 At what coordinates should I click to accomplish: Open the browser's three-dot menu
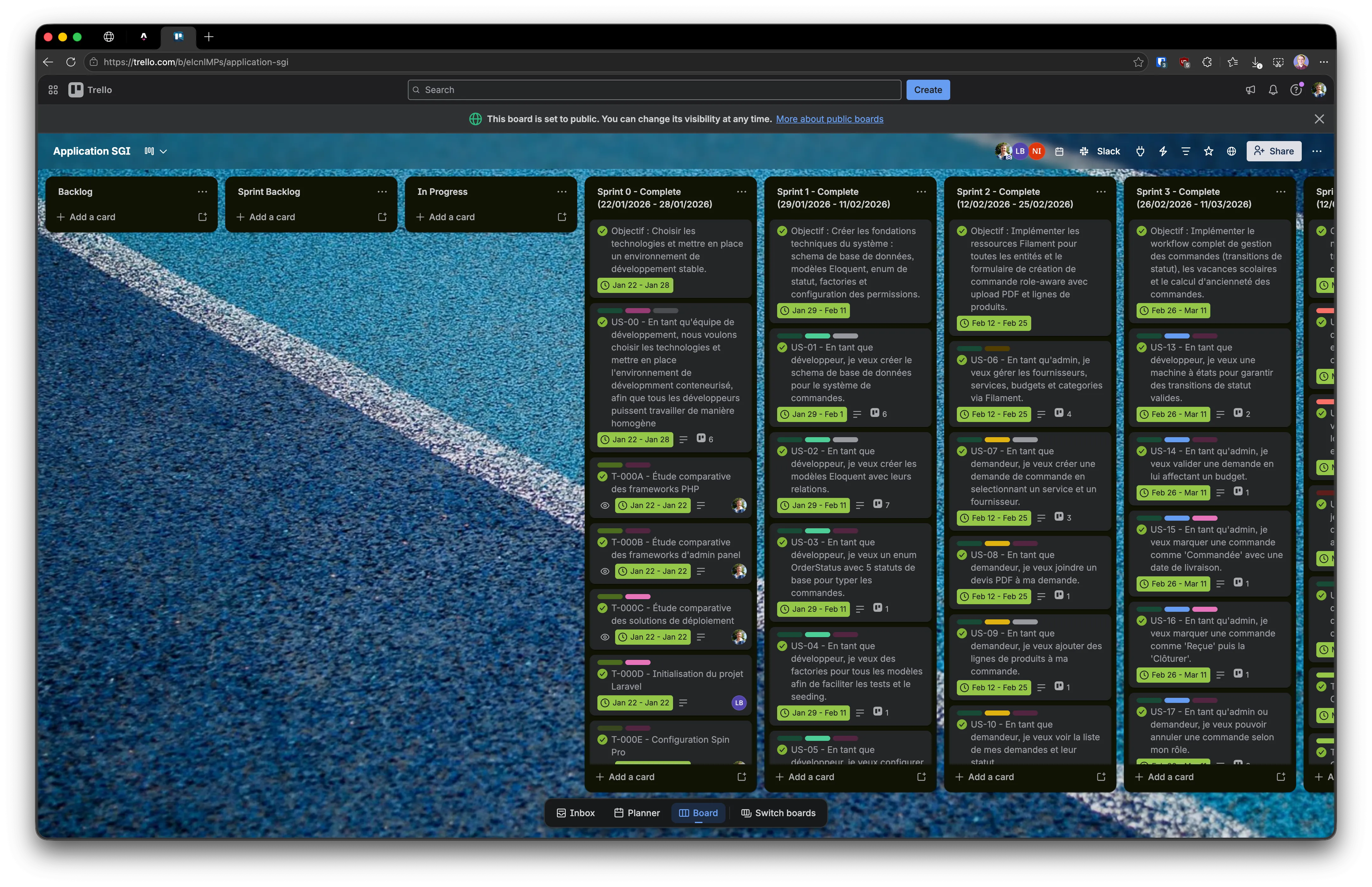tap(1324, 62)
